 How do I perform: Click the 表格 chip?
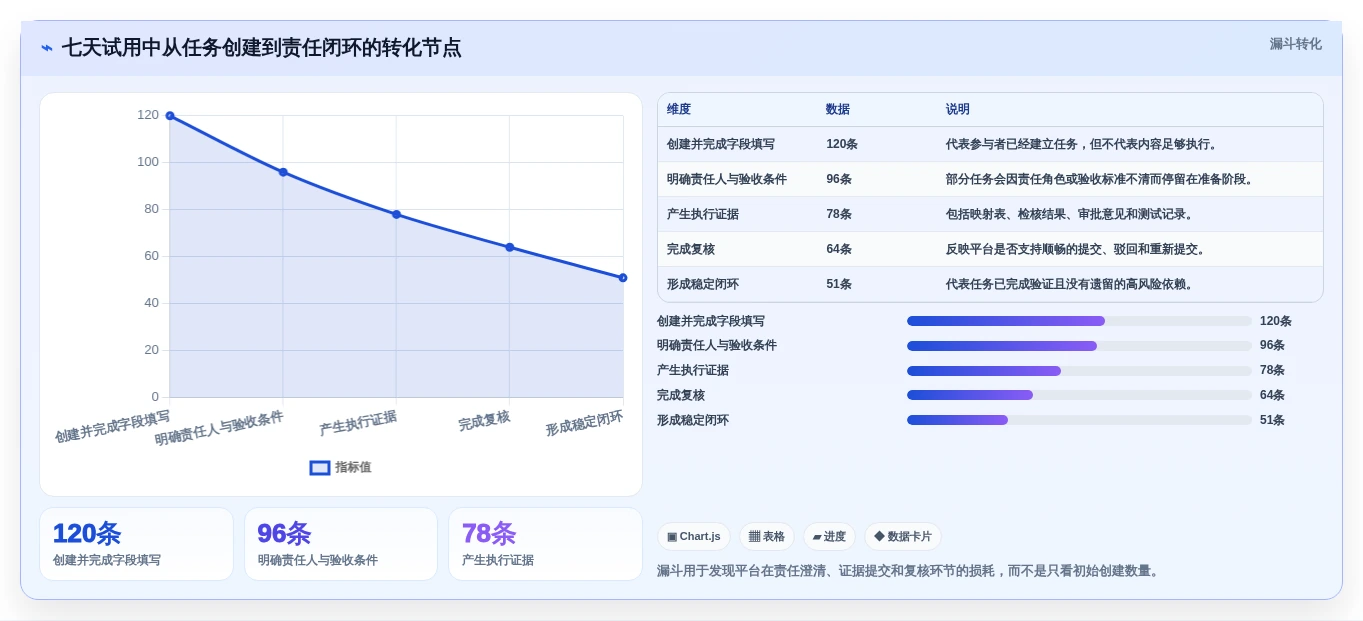tap(767, 537)
